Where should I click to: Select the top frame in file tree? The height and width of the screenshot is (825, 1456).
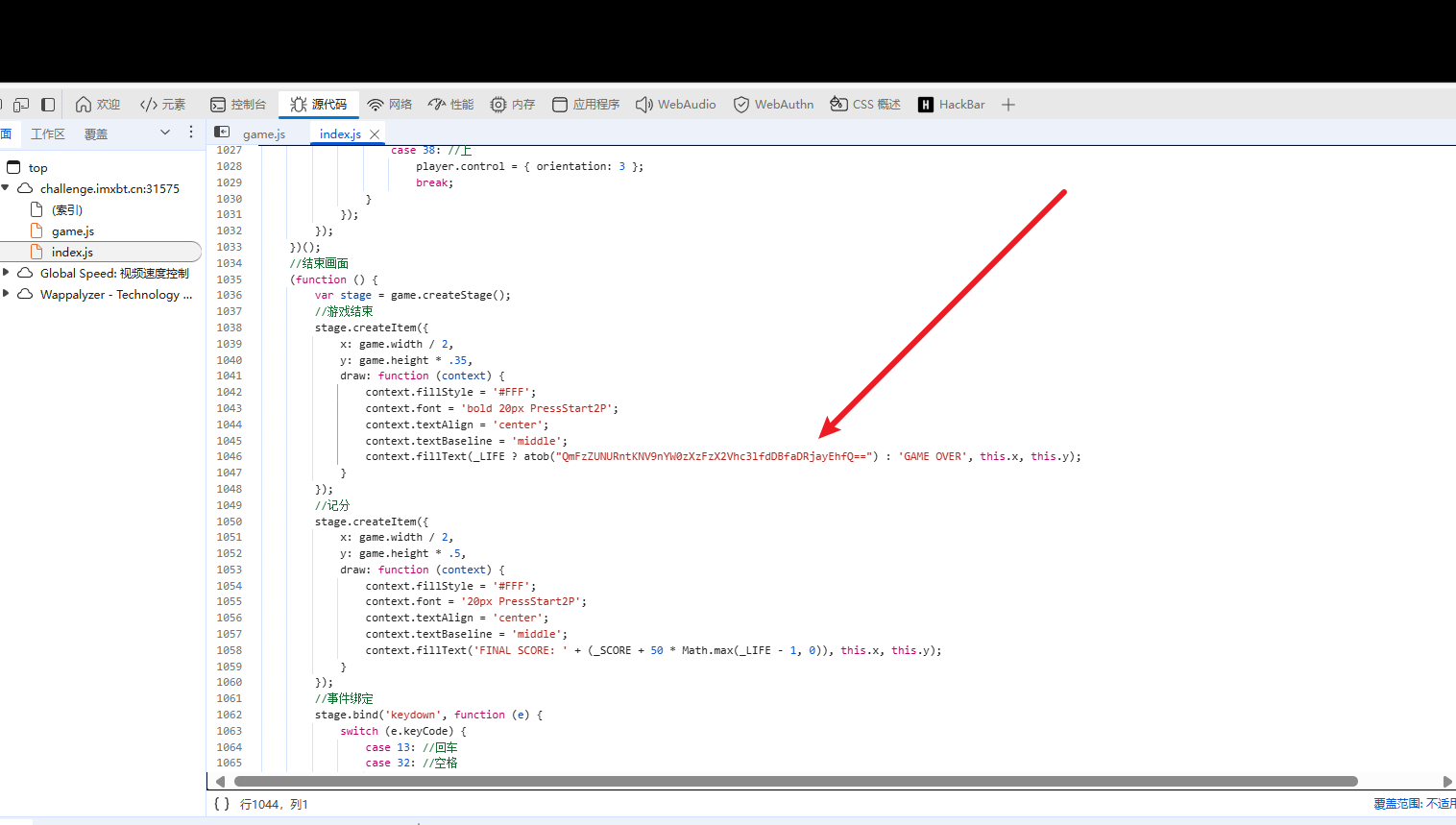coord(38,168)
